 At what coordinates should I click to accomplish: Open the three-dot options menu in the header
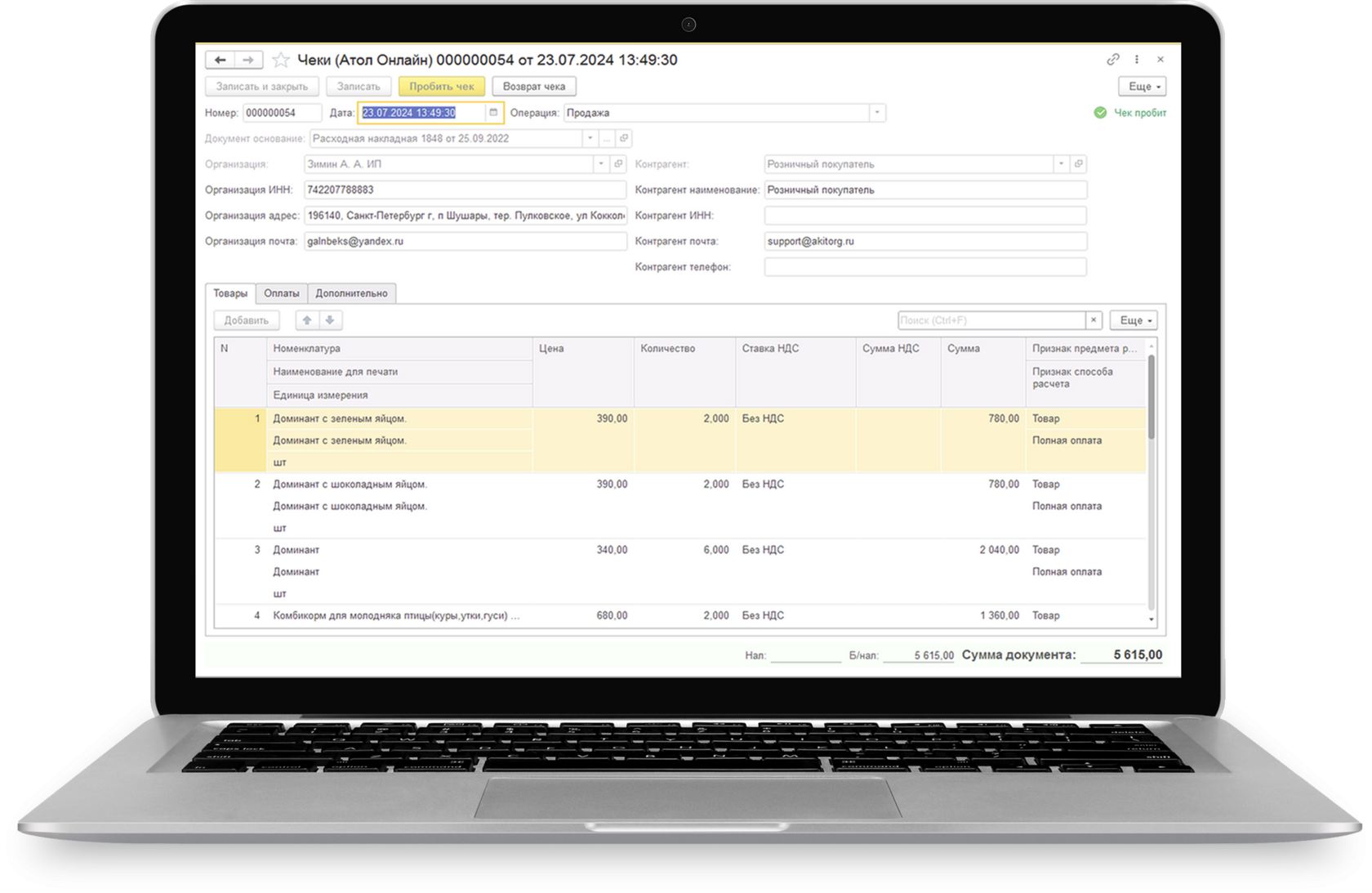coord(1137,60)
